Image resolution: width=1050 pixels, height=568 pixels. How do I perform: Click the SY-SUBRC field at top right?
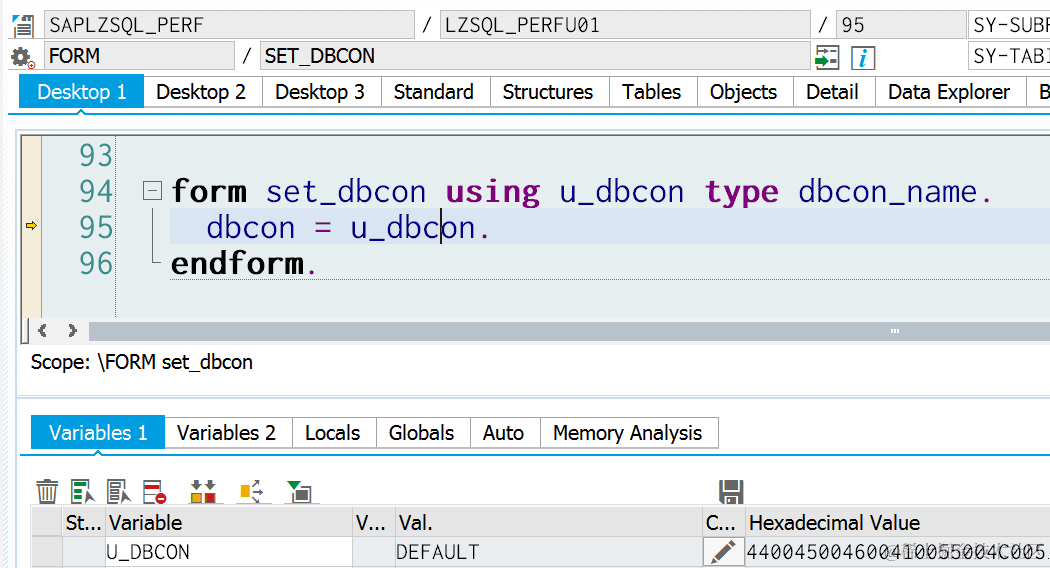pyautogui.click(x=1009, y=25)
